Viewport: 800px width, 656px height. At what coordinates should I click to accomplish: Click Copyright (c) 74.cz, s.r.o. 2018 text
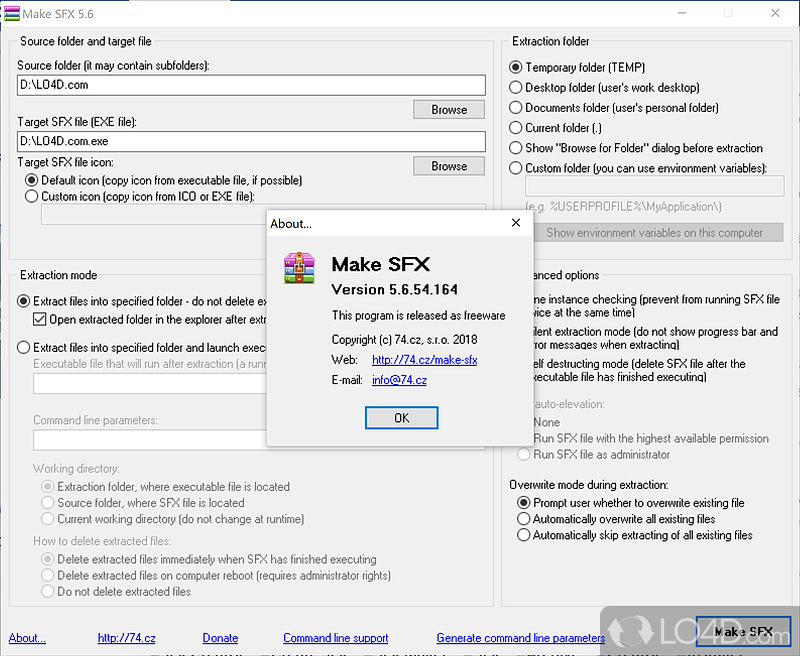[405, 340]
